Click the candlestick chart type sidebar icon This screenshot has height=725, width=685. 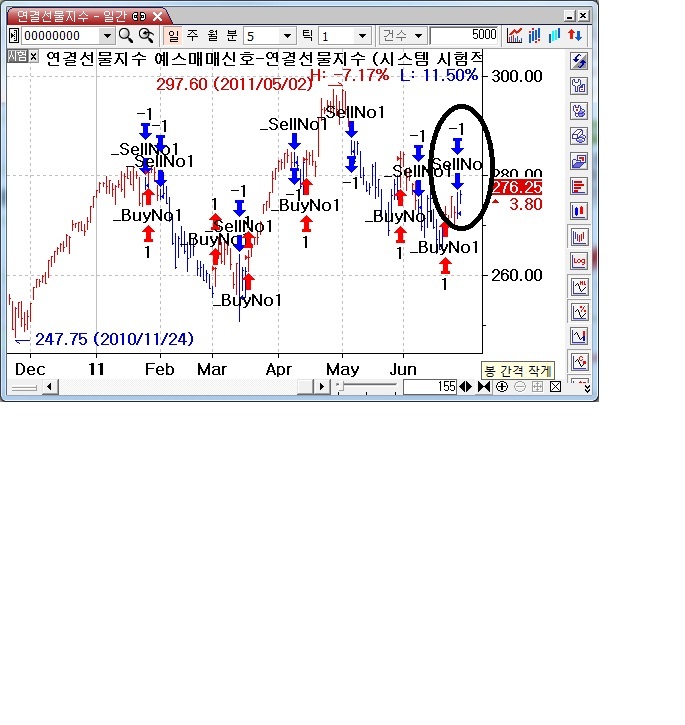coord(578,211)
